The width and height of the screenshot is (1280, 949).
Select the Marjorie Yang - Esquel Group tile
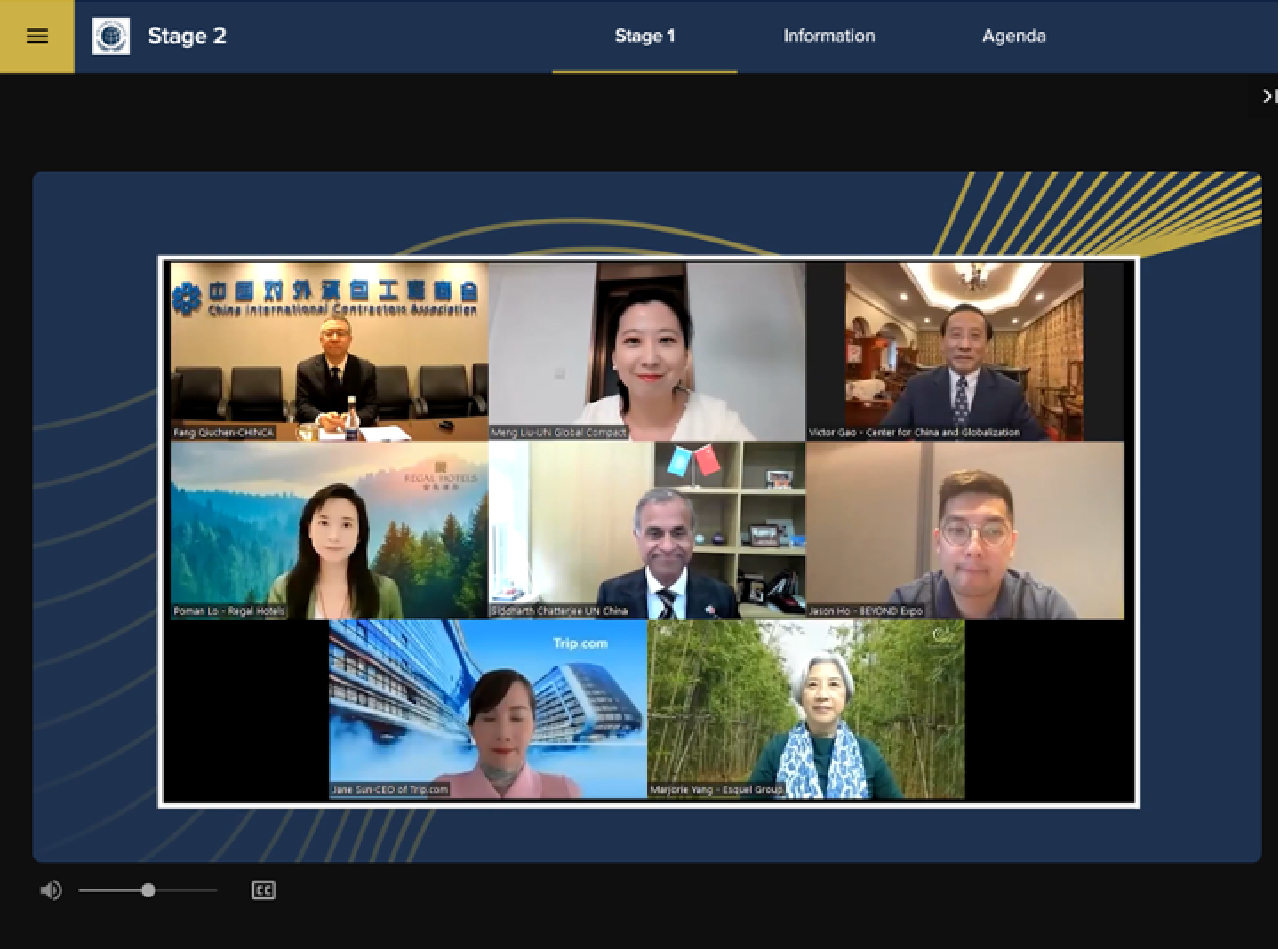pyautogui.click(x=806, y=709)
